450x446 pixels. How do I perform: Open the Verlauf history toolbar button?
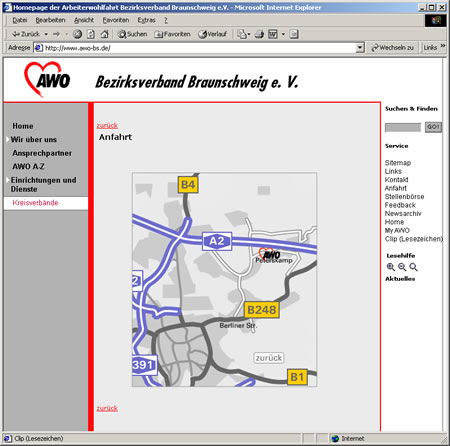(x=213, y=34)
